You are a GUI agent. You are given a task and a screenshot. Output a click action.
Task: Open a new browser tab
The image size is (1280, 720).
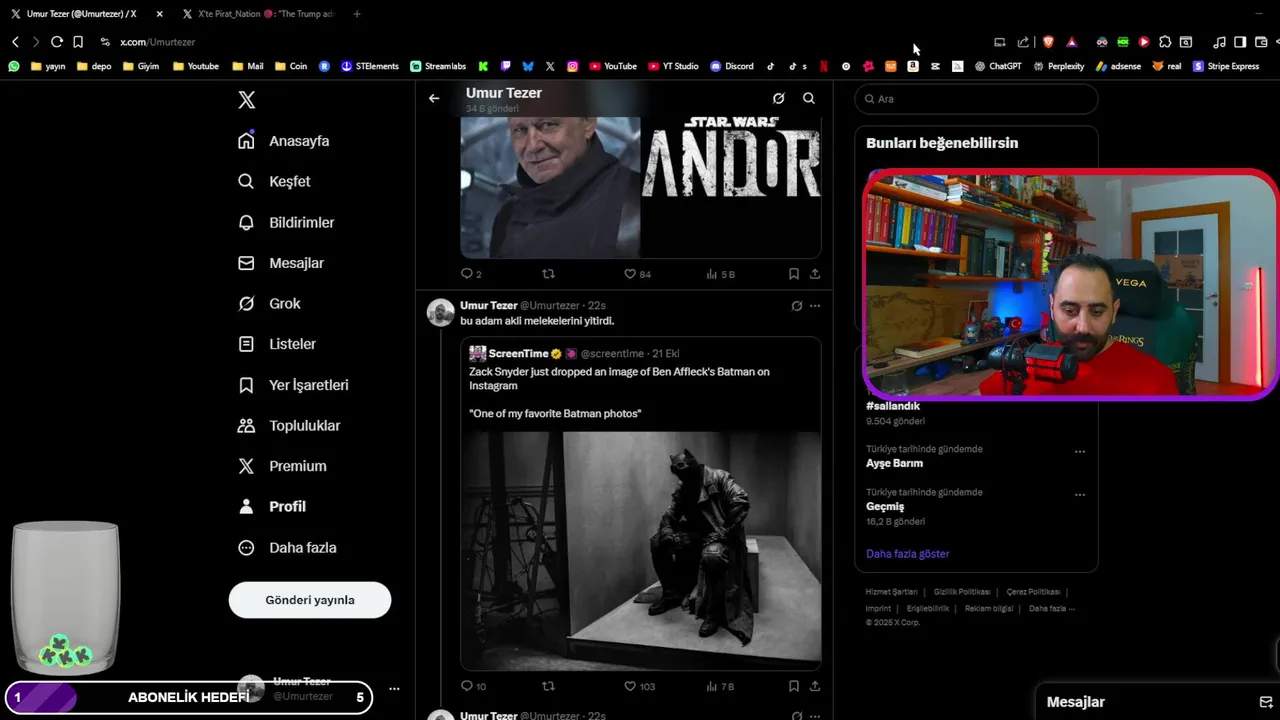pos(357,14)
